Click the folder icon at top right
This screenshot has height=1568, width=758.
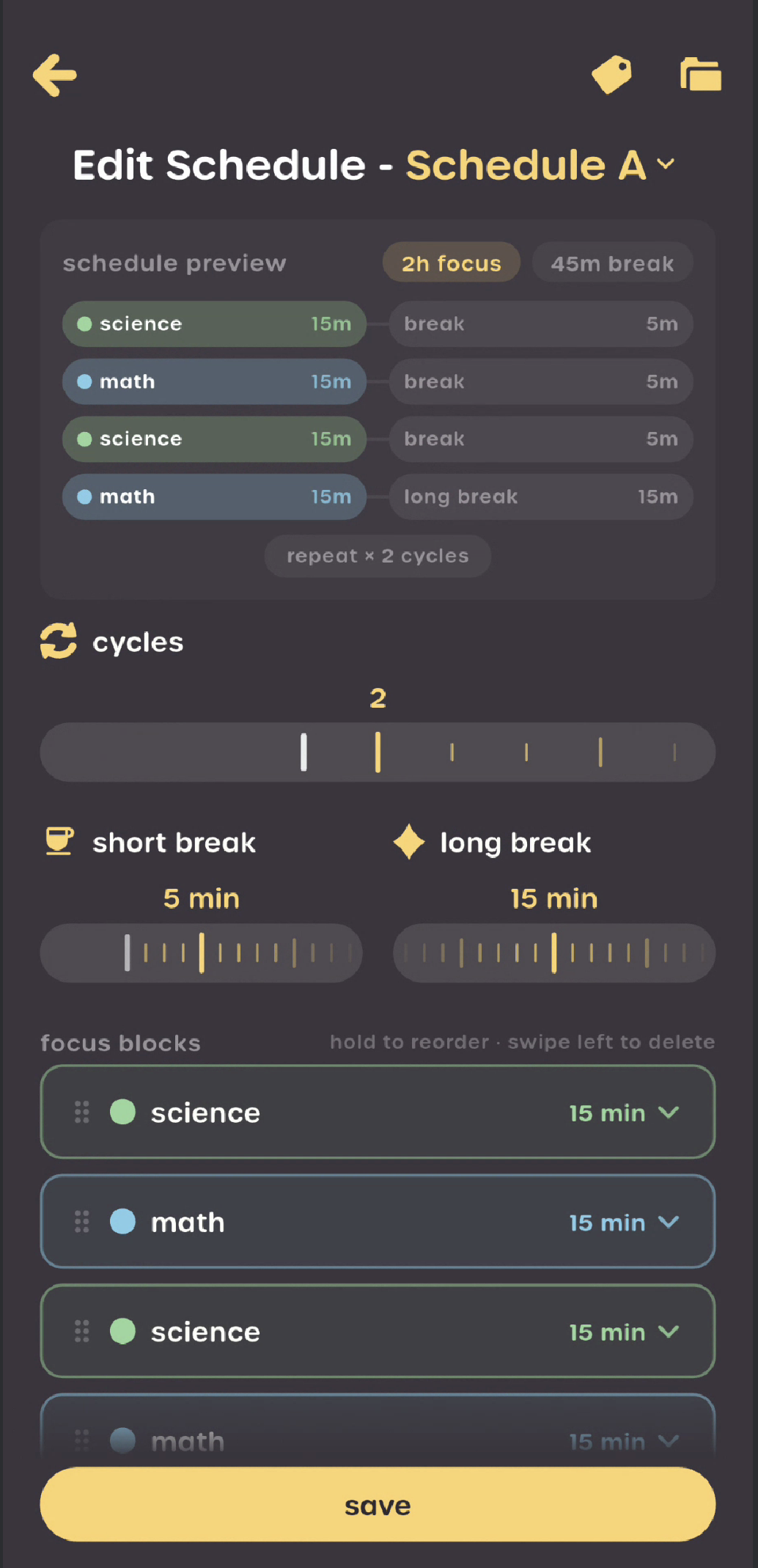[699, 75]
